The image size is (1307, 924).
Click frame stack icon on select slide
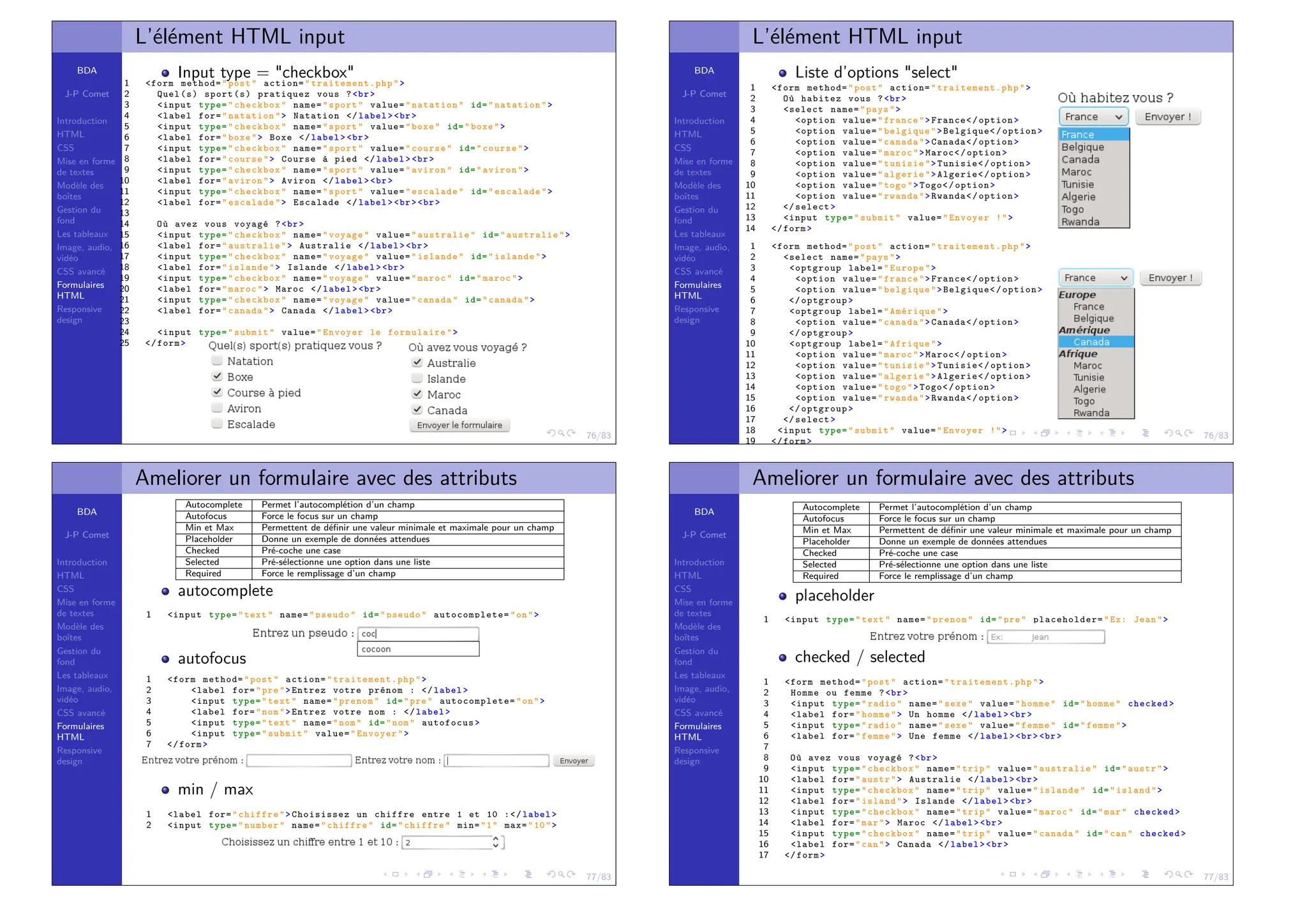1045,433
